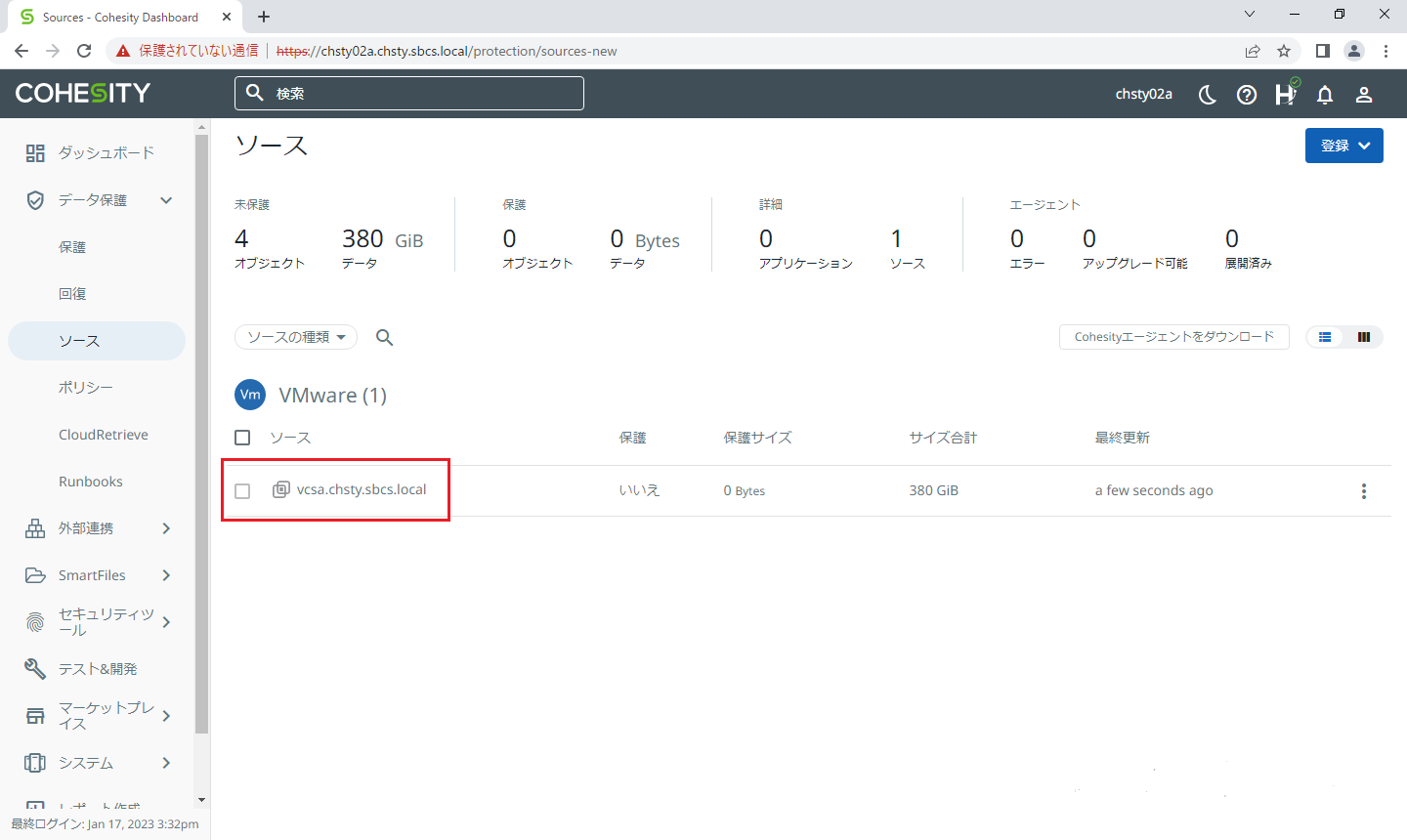The image size is (1407, 840).
Task: Check the vcsa.chsty.sbcs.local row checkbox
Action: 242,491
